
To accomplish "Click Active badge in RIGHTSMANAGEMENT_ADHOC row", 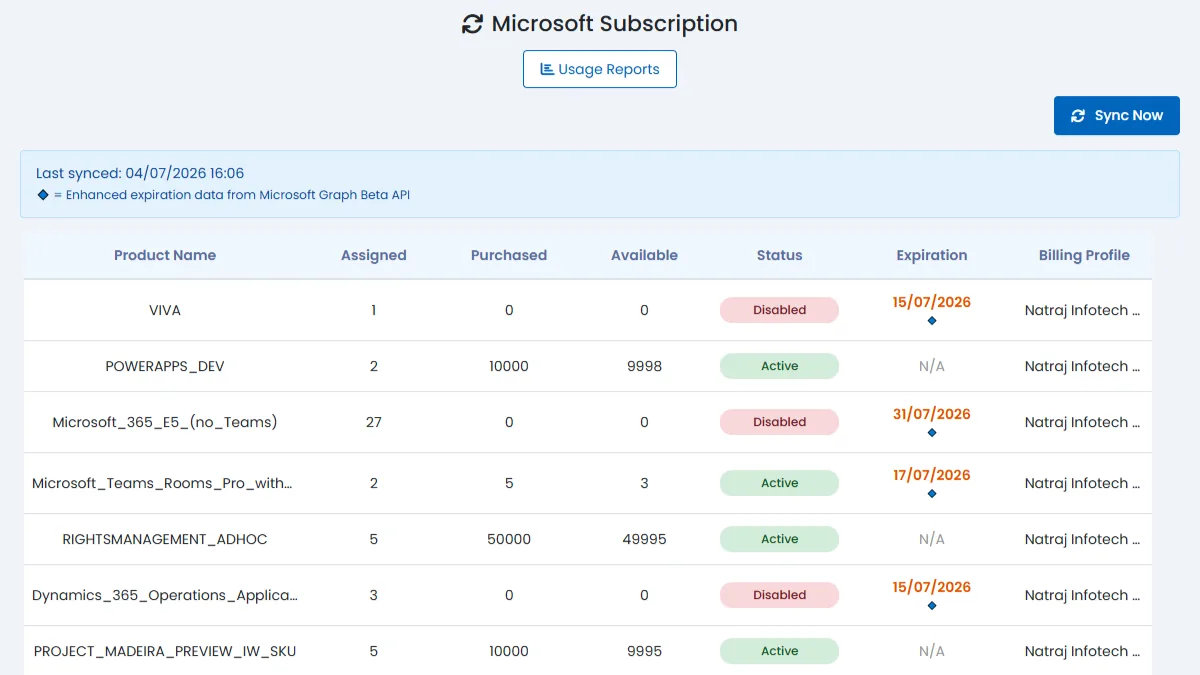I will pos(780,539).
